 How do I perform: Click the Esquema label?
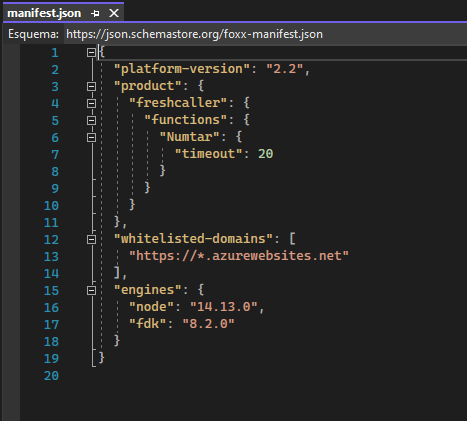(x=33, y=34)
